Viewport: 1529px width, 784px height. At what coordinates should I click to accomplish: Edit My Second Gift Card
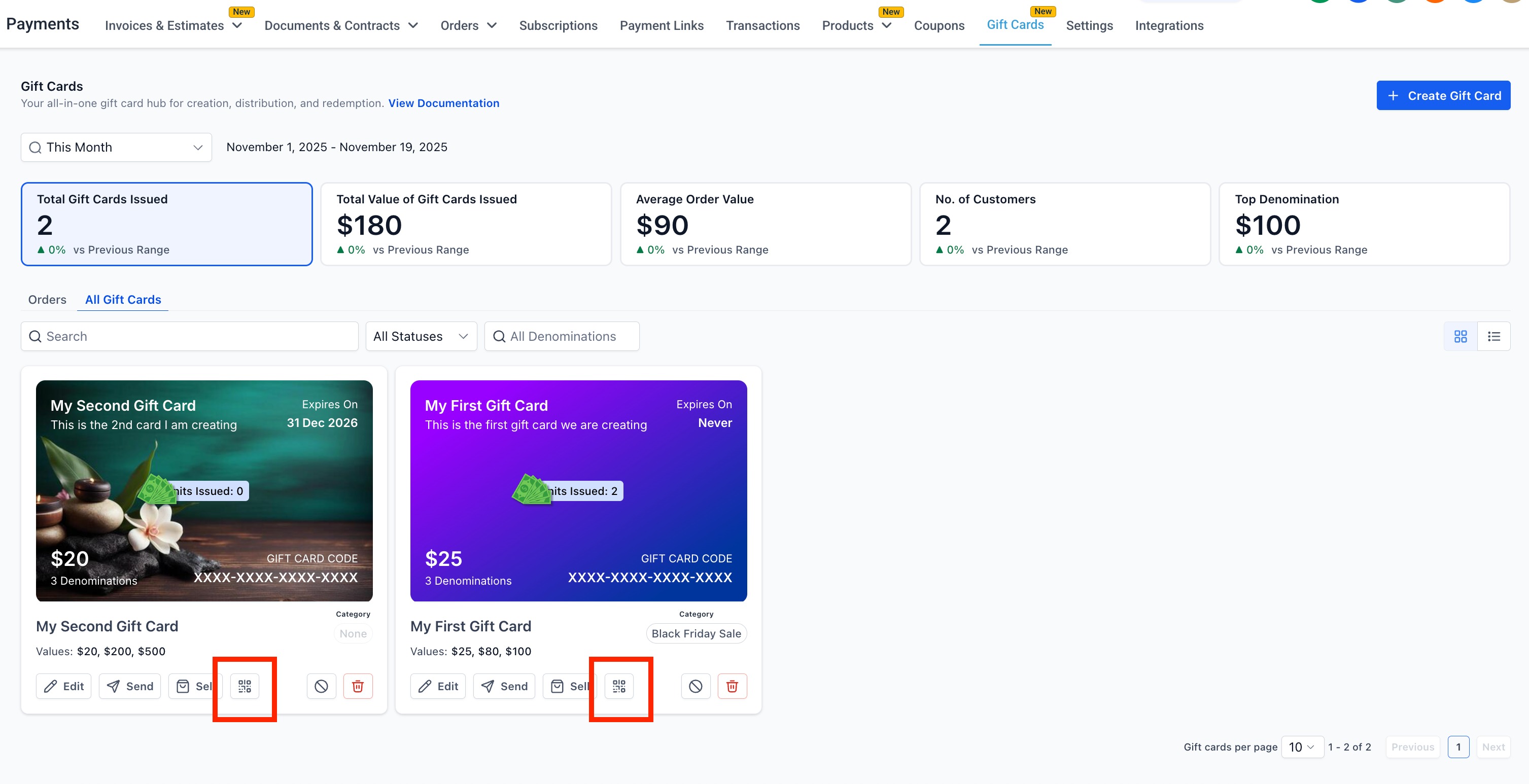63,686
